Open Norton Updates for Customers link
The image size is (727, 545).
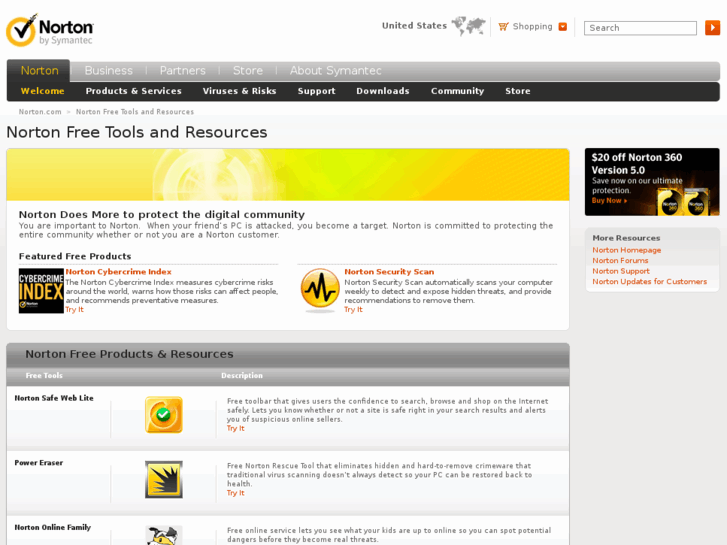[x=649, y=282]
